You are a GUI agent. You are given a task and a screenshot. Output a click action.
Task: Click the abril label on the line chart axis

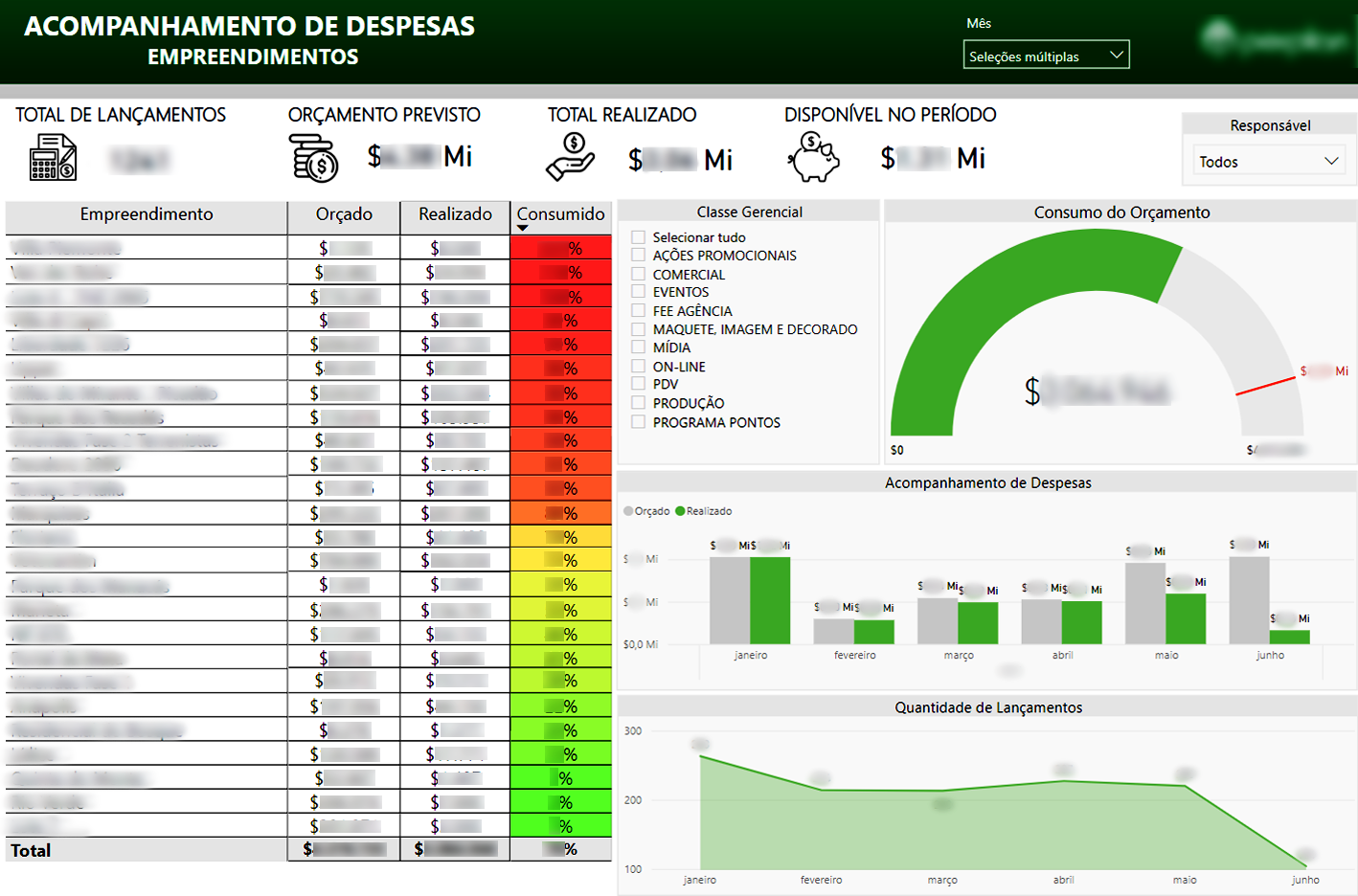(1064, 880)
